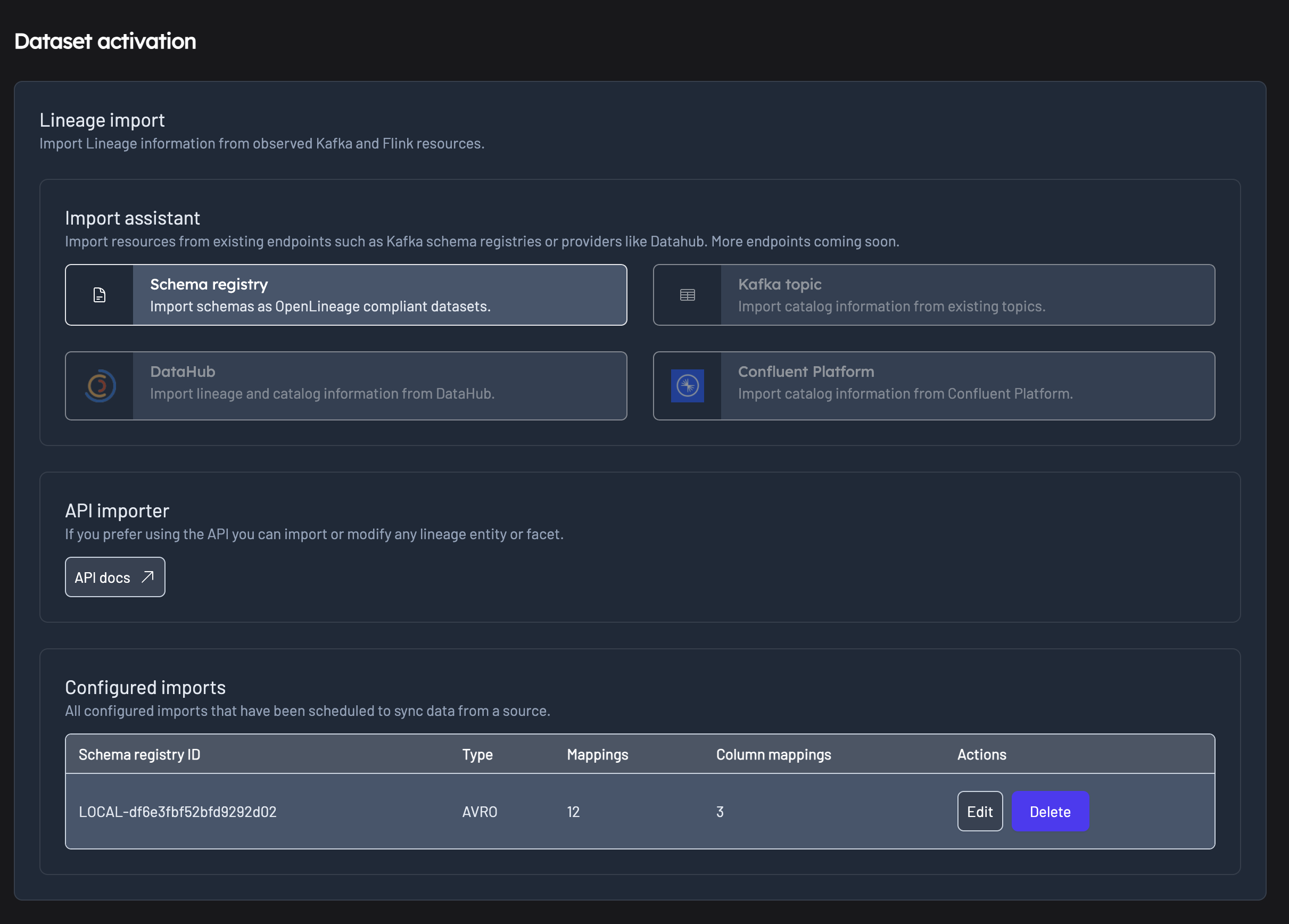Click the LOCAL-df6e3fbf52bfd9292d02 registry ID cell
Viewport: 1289px width, 924px height.
coord(177,812)
